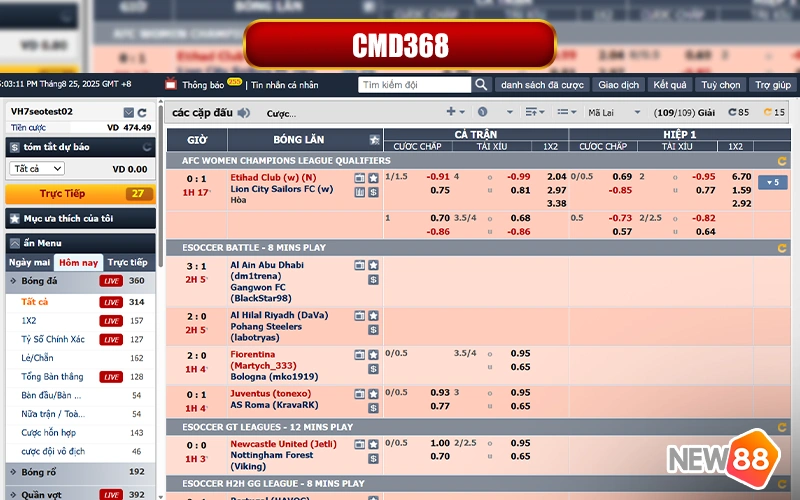Open the account mail envelope icon
This screenshot has width=800, height=500.
tap(129, 112)
